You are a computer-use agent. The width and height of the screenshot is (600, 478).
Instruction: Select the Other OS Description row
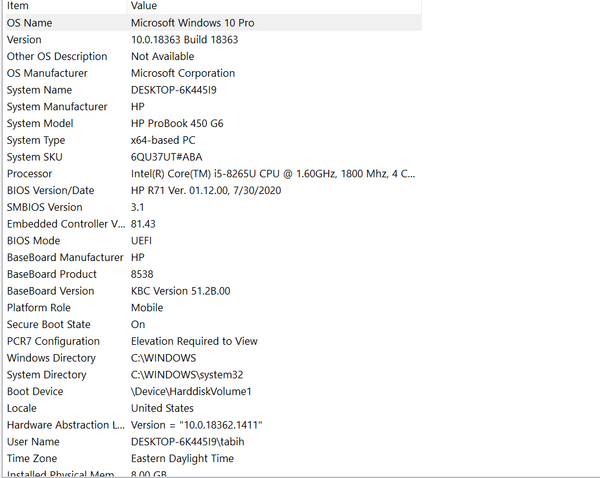pos(213,56)
